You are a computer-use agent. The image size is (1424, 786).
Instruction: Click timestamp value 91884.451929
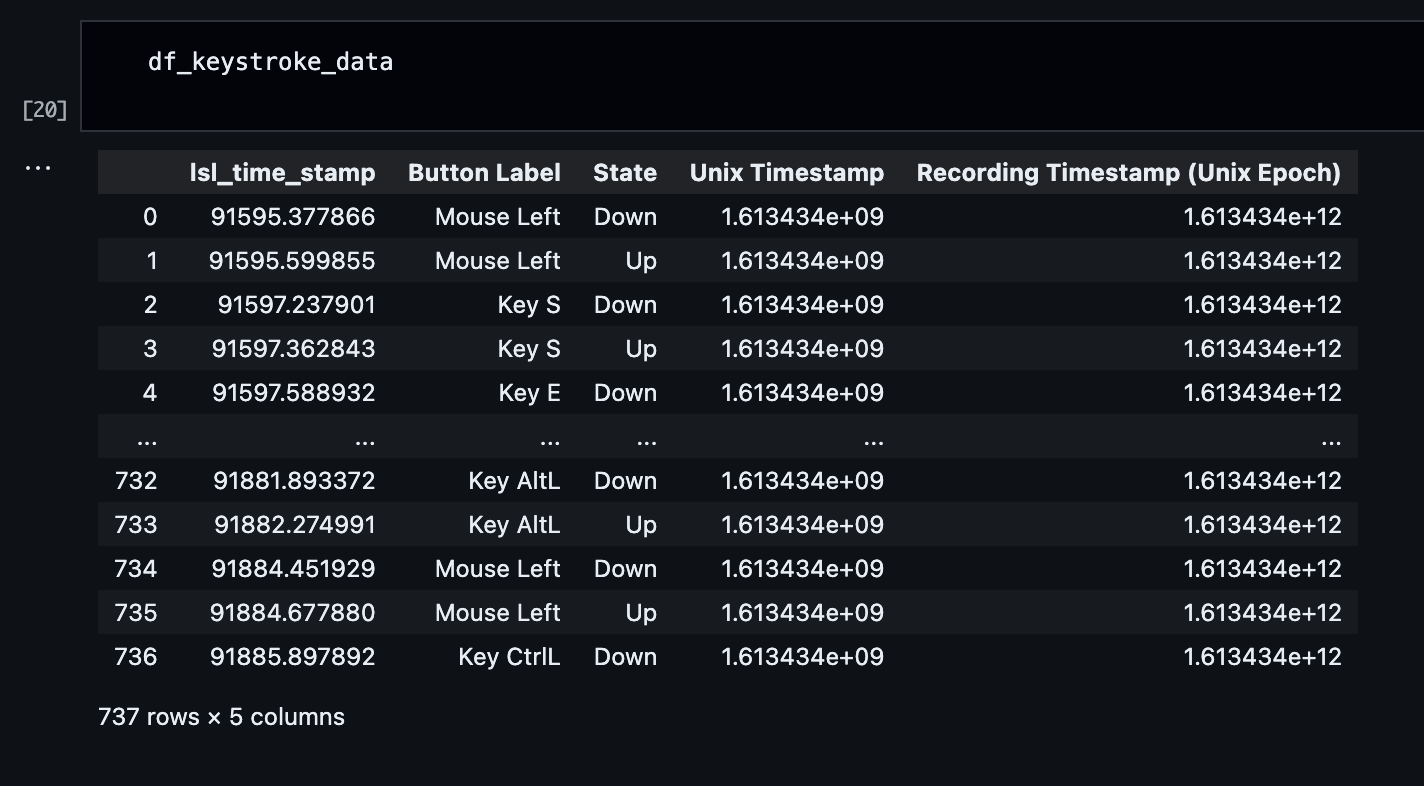coord(293,569)
